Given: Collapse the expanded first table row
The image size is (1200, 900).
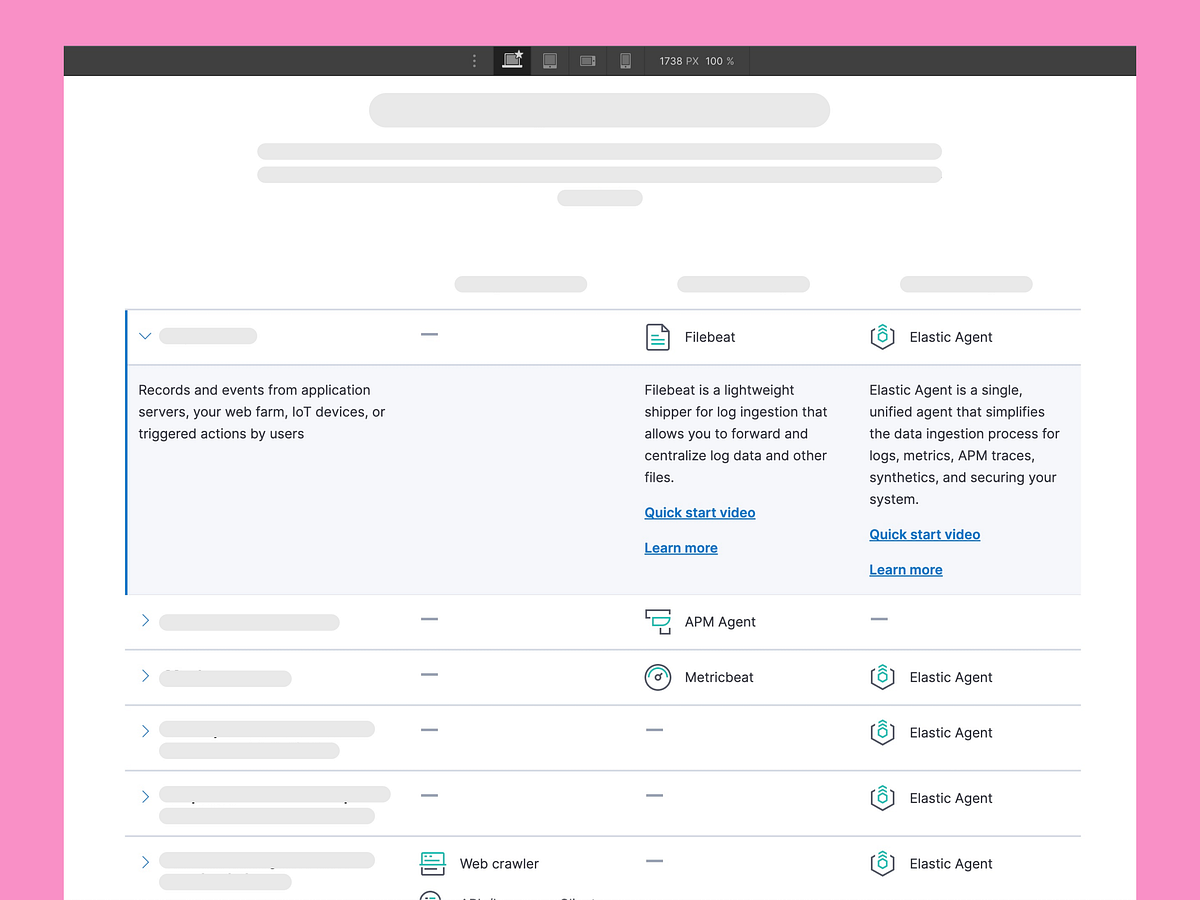Looking at the screenshot, I should 145,336.
